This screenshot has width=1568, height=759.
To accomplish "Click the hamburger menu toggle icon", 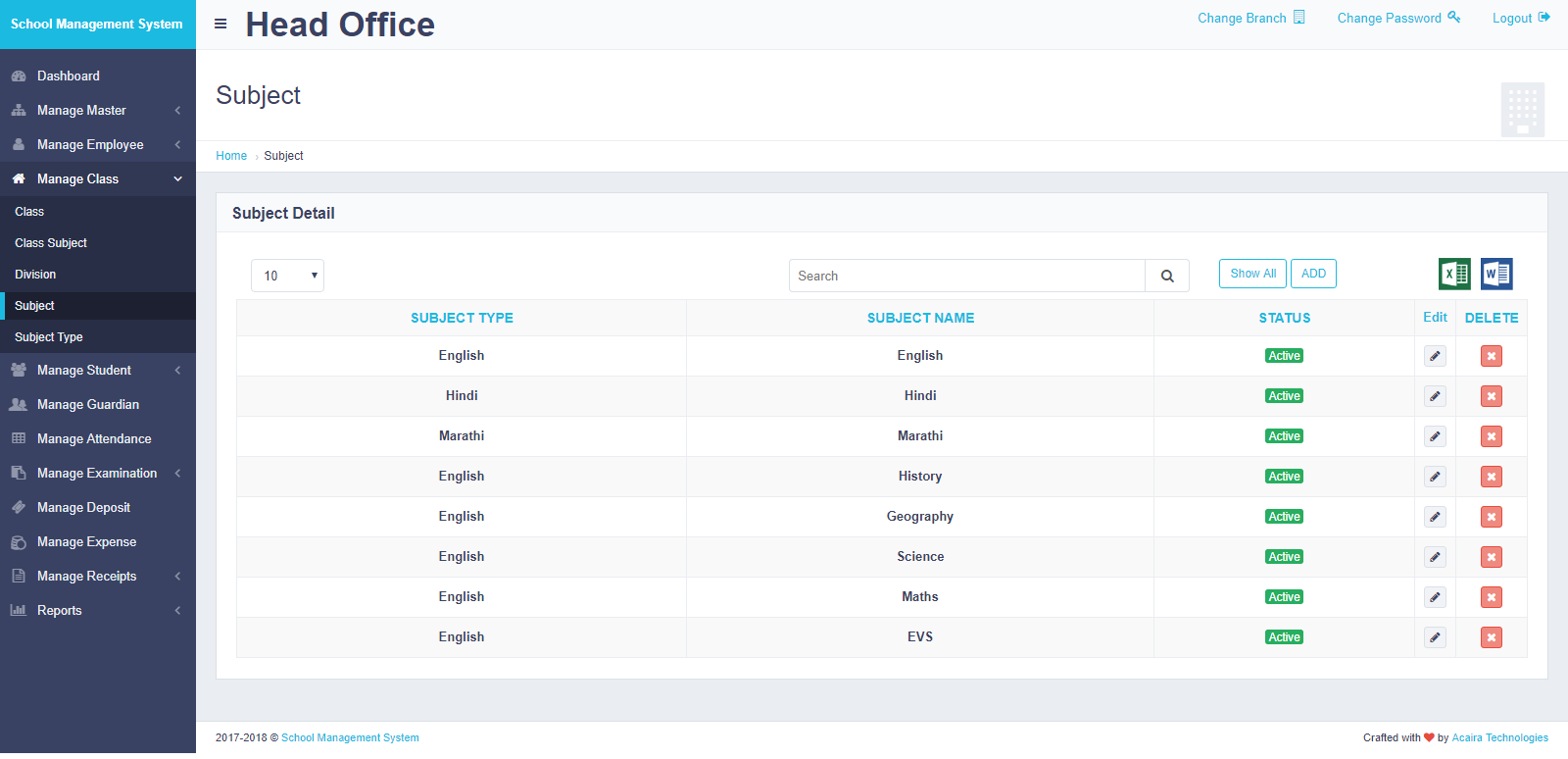I will tap(220, 24).
